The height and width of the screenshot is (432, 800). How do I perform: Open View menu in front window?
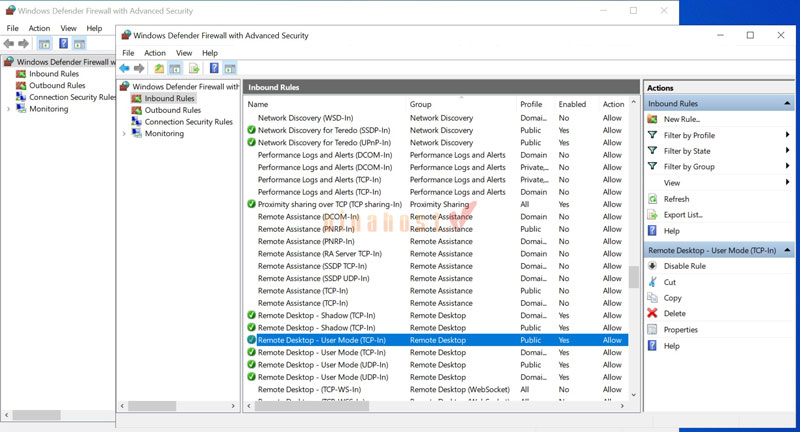pyautogui.click(x=184, y=53)
